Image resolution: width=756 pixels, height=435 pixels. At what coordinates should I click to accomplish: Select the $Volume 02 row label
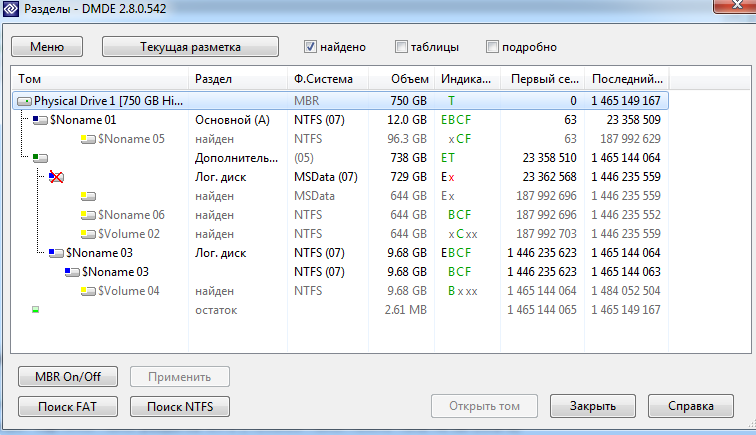pos(129,234)
